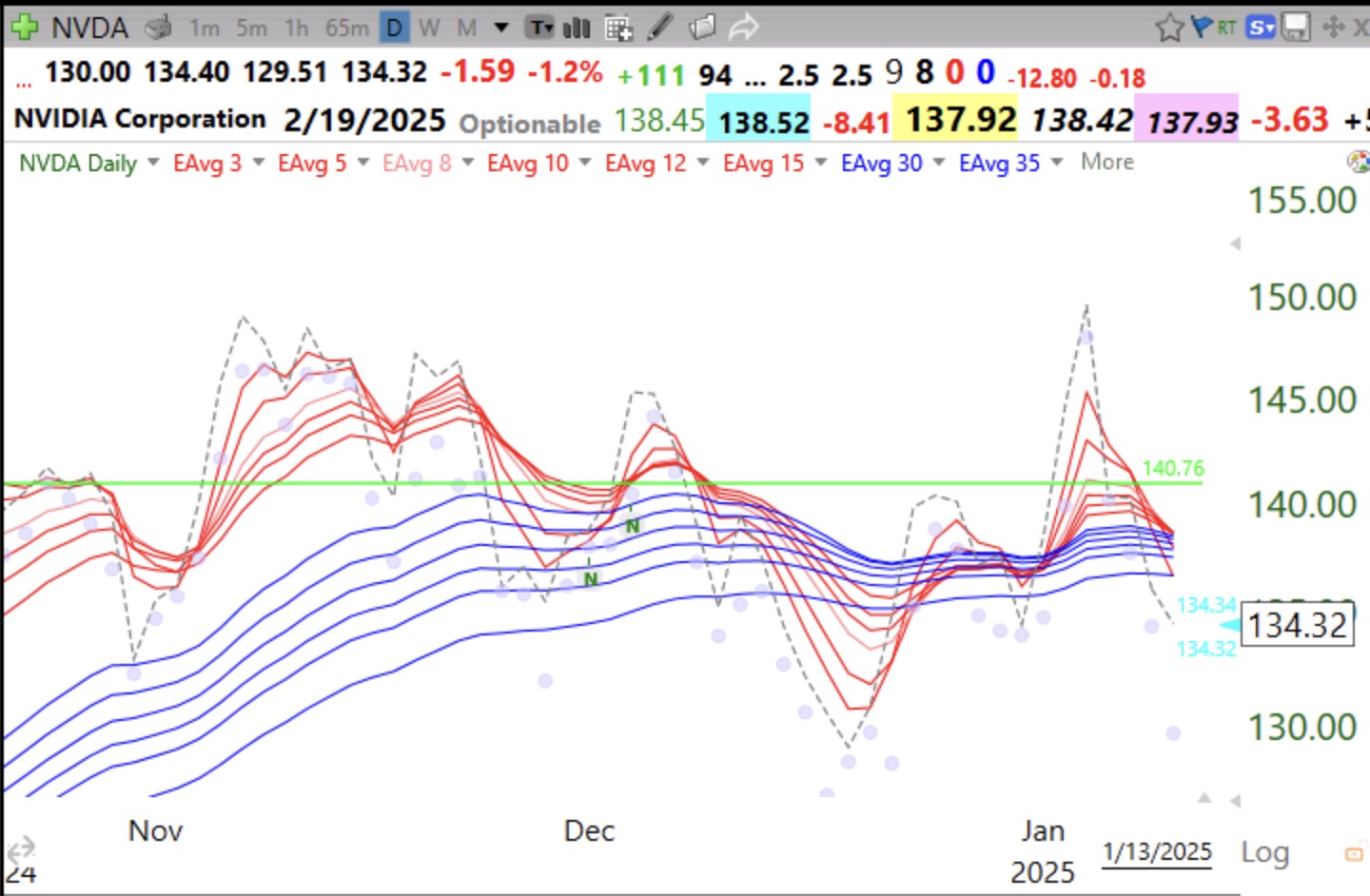Click the NVDA ticker symbol
1370x896 pixels.
(89, 28)
